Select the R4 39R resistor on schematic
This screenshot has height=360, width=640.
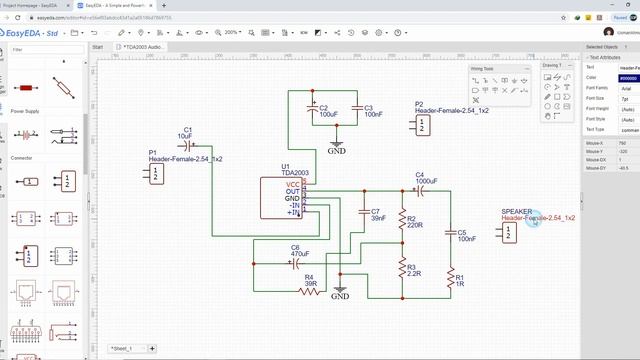point(309,291)
